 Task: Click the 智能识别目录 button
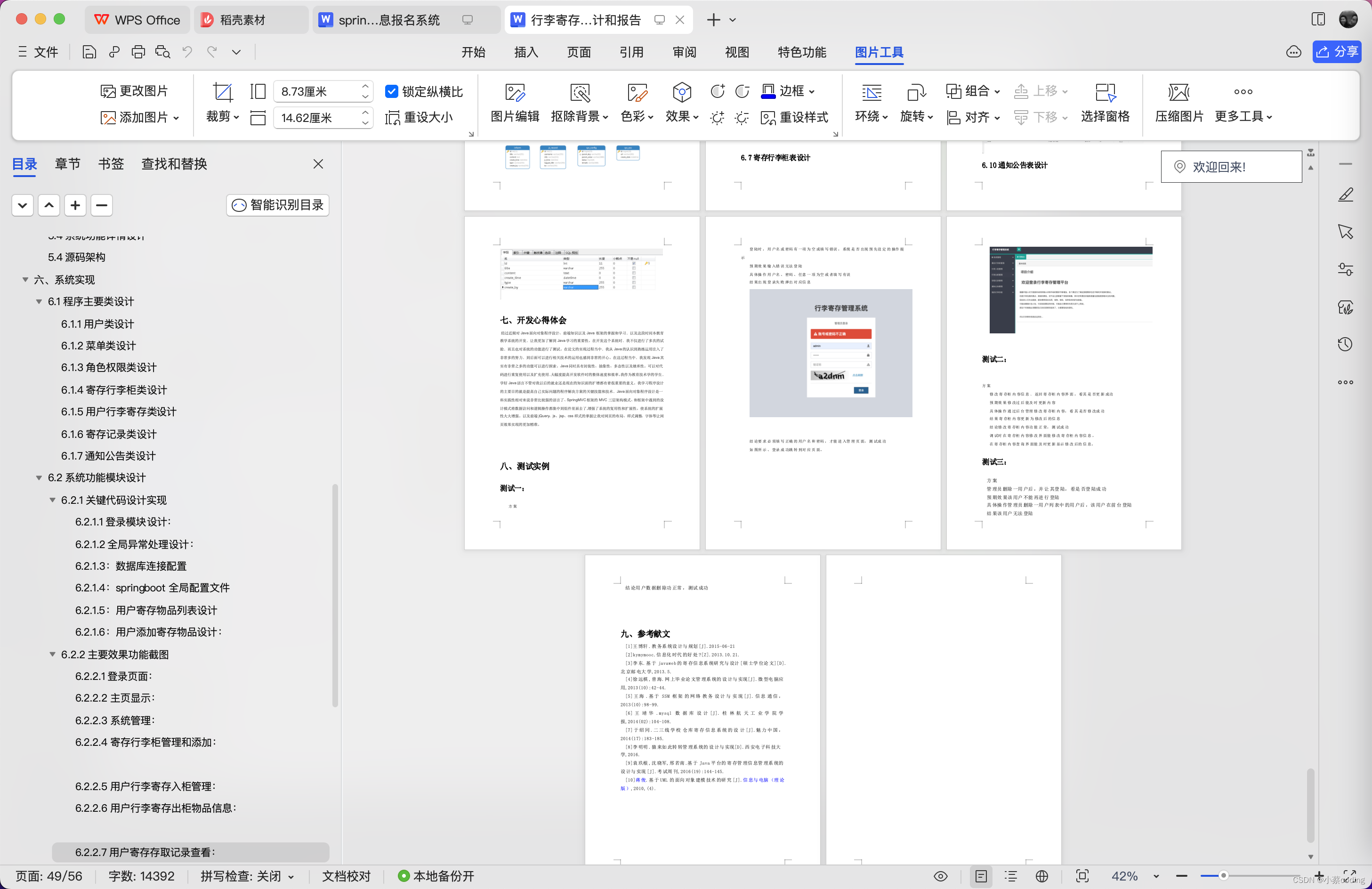click(278, 205)
